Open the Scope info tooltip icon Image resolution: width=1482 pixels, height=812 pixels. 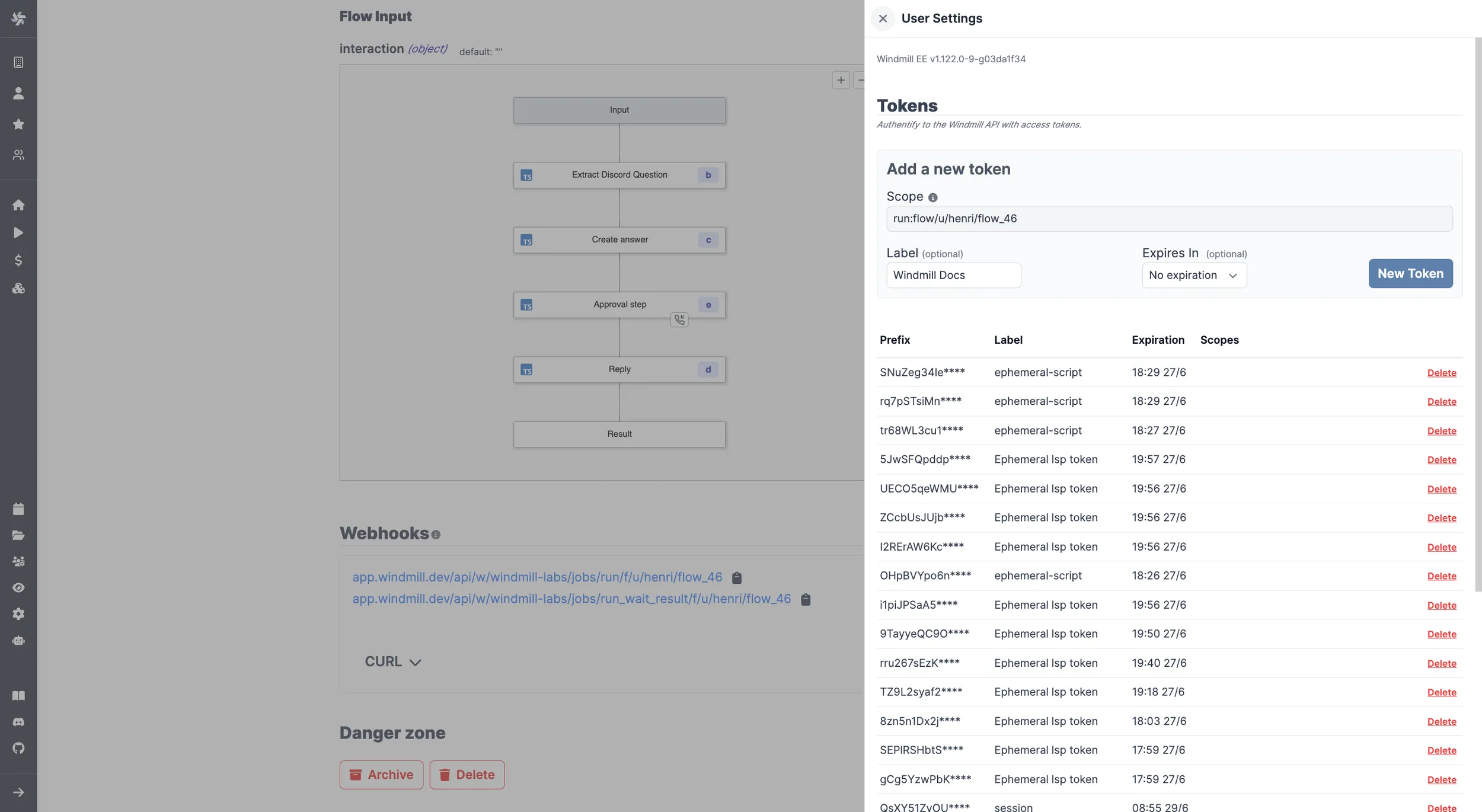[x=932, y=197]
